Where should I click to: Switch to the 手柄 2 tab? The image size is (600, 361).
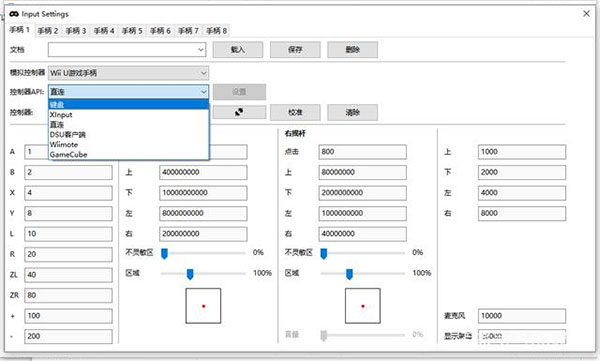(48, 31)
